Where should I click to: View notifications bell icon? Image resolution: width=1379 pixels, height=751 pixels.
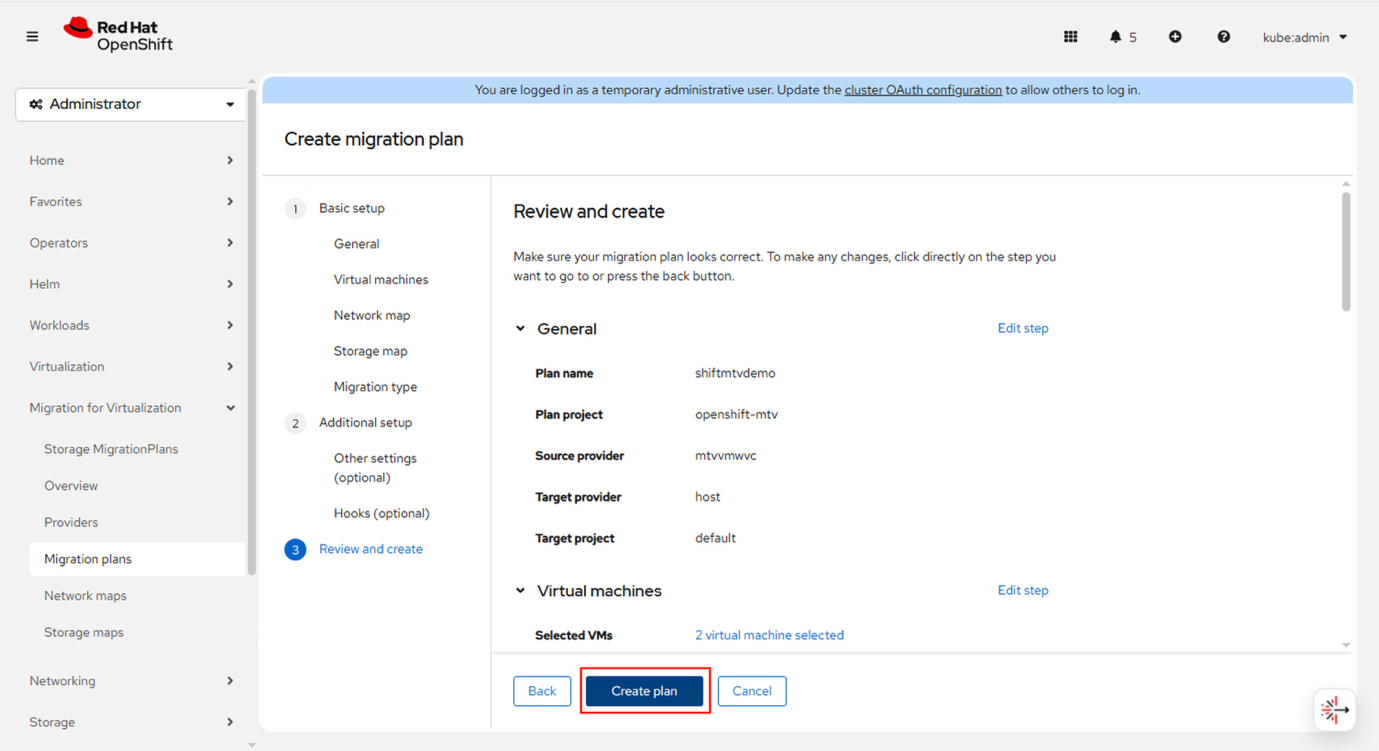[1115, 37]
